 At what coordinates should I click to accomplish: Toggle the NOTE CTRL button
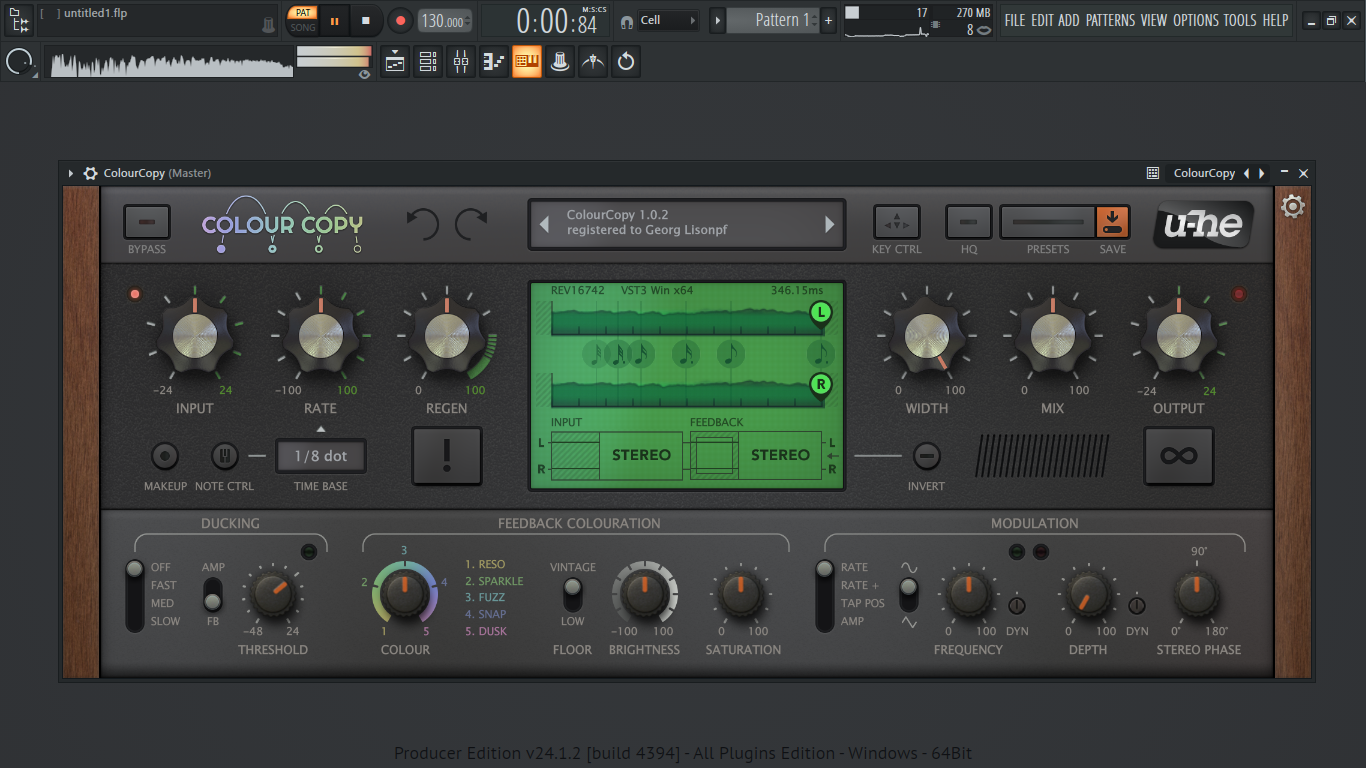pyautogui.click(x=225, y=456)
